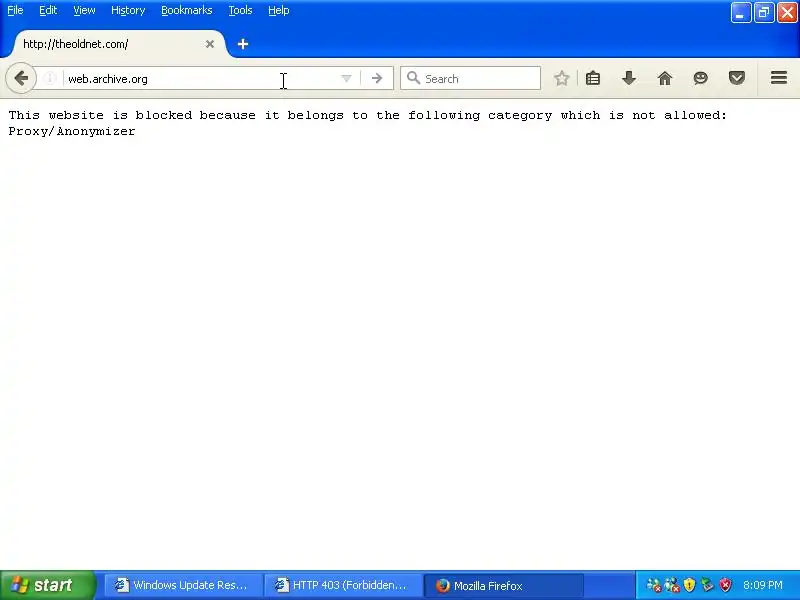
Task: Click the Proxy/Anonymizer text
Action: coord(72,131)
